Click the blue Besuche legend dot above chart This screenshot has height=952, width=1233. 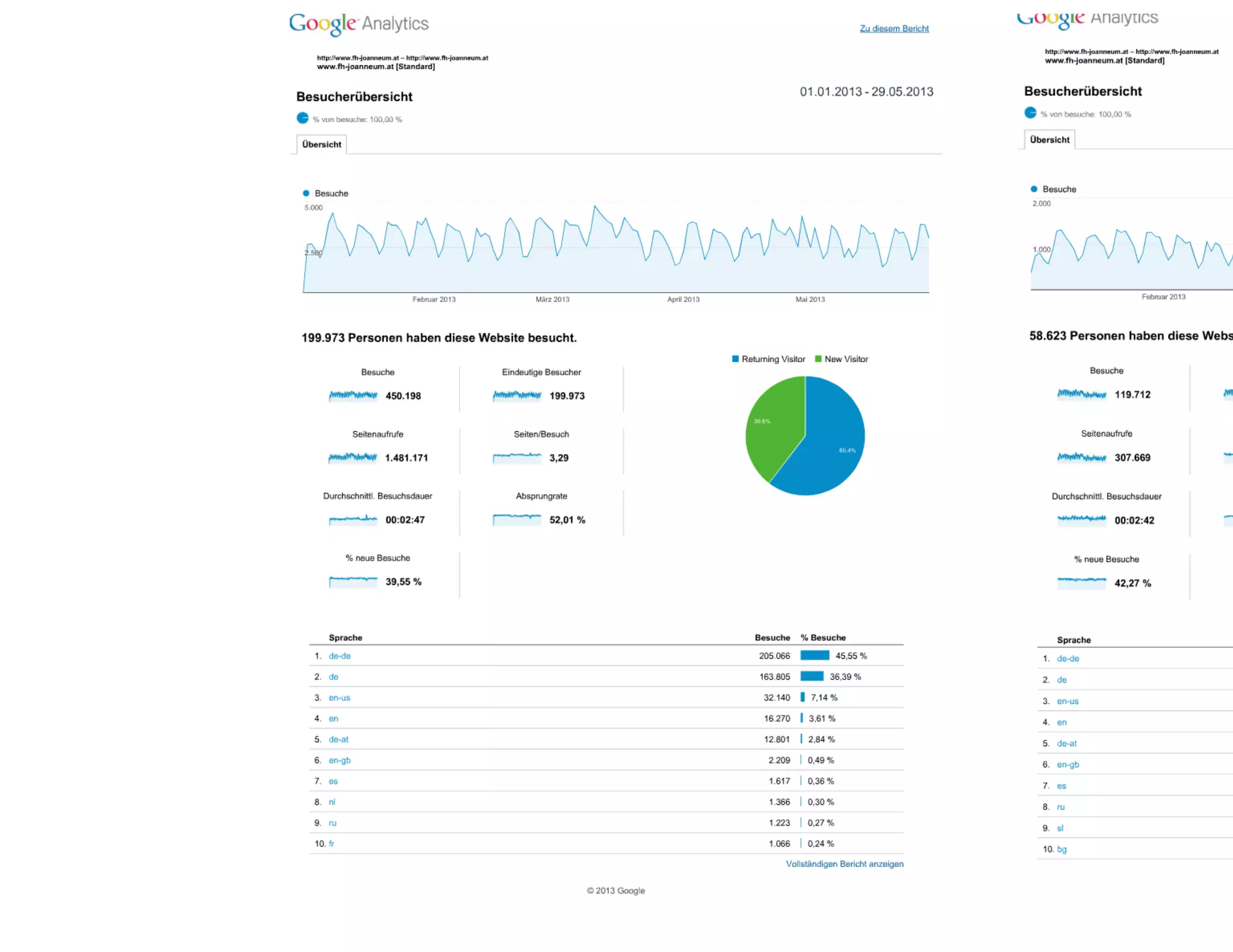[306, 193]
